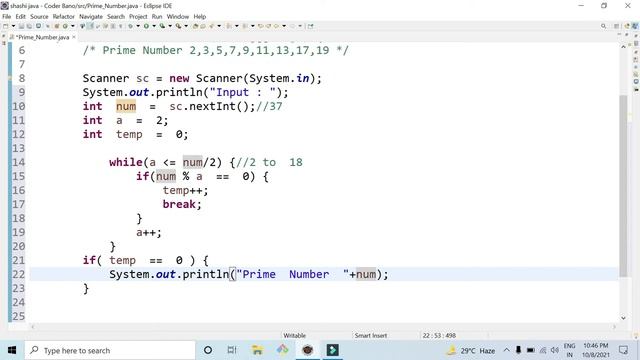This screenshot has width=640, height=360.
Task: Click the vertical scrollbar up arrow
Action: pyautogui.click(x=623, y=47)
